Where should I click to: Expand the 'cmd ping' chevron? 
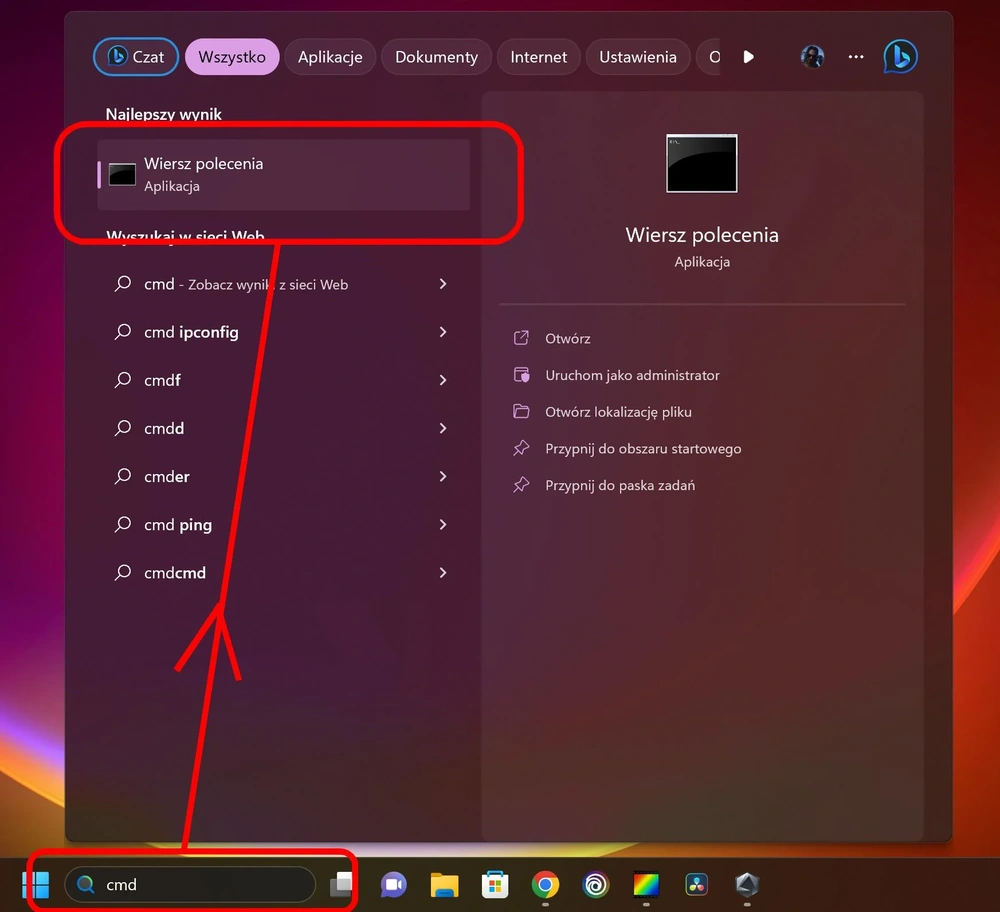[x=443, y=524]
